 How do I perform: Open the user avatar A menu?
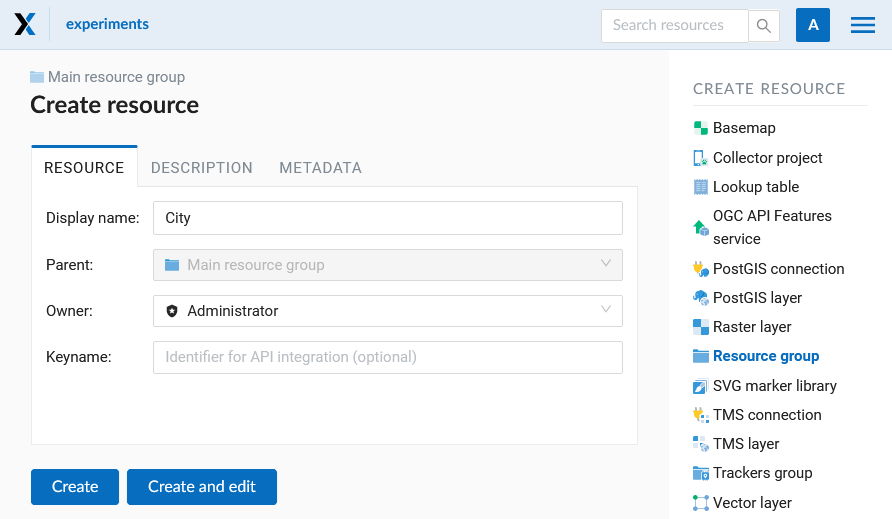(x=812, y=25)
